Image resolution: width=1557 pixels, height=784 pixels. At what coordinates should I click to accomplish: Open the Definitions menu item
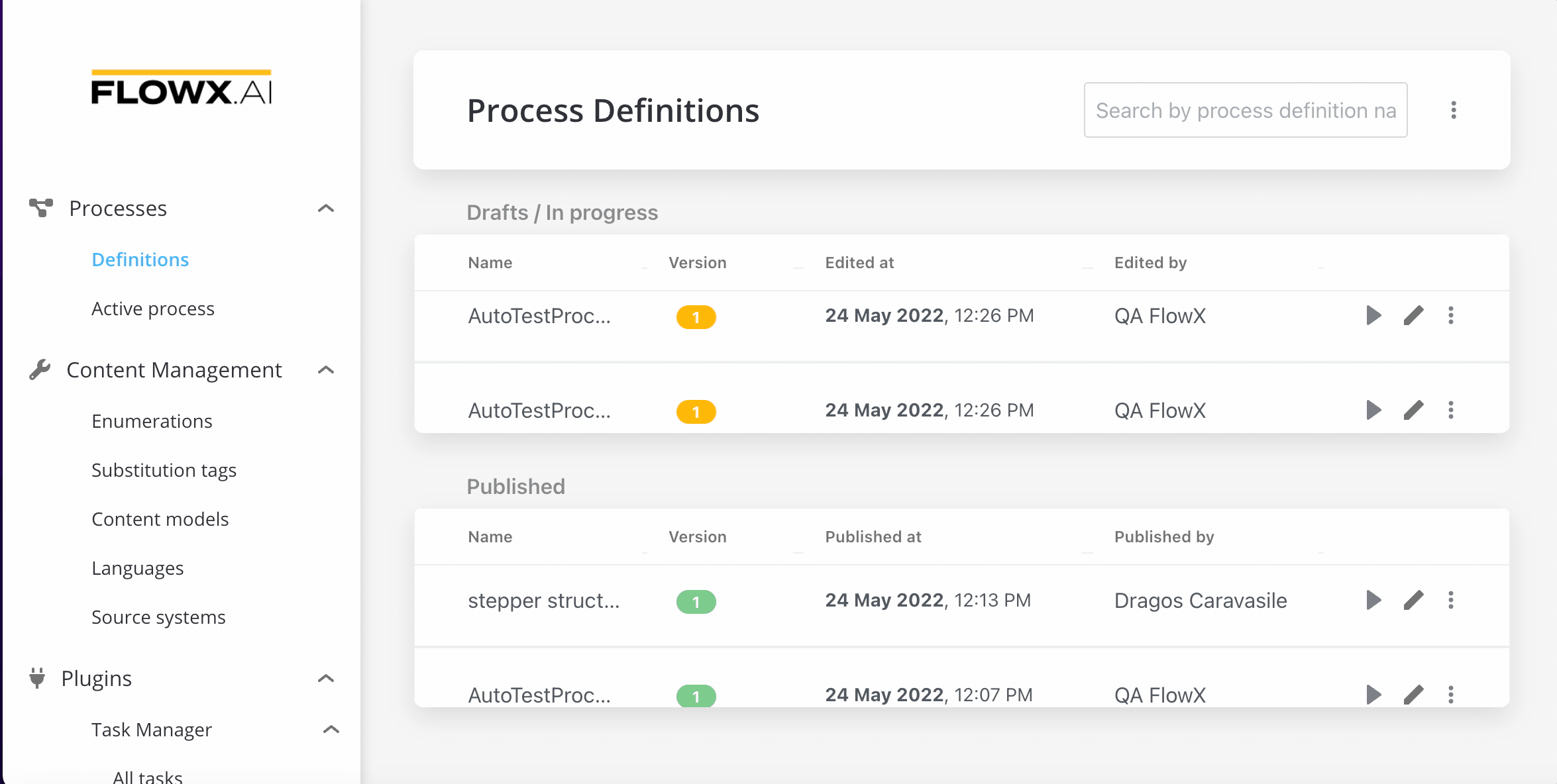140,260
